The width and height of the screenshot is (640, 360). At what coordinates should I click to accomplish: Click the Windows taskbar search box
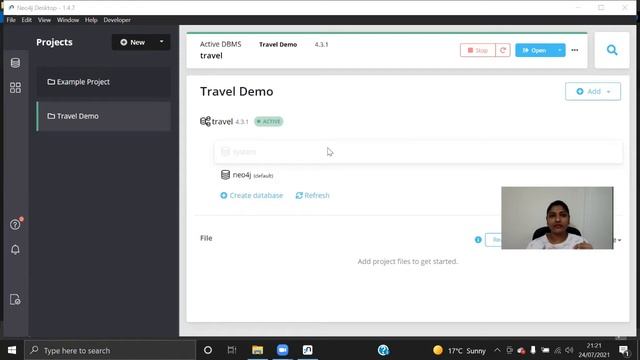pos(110,350)
